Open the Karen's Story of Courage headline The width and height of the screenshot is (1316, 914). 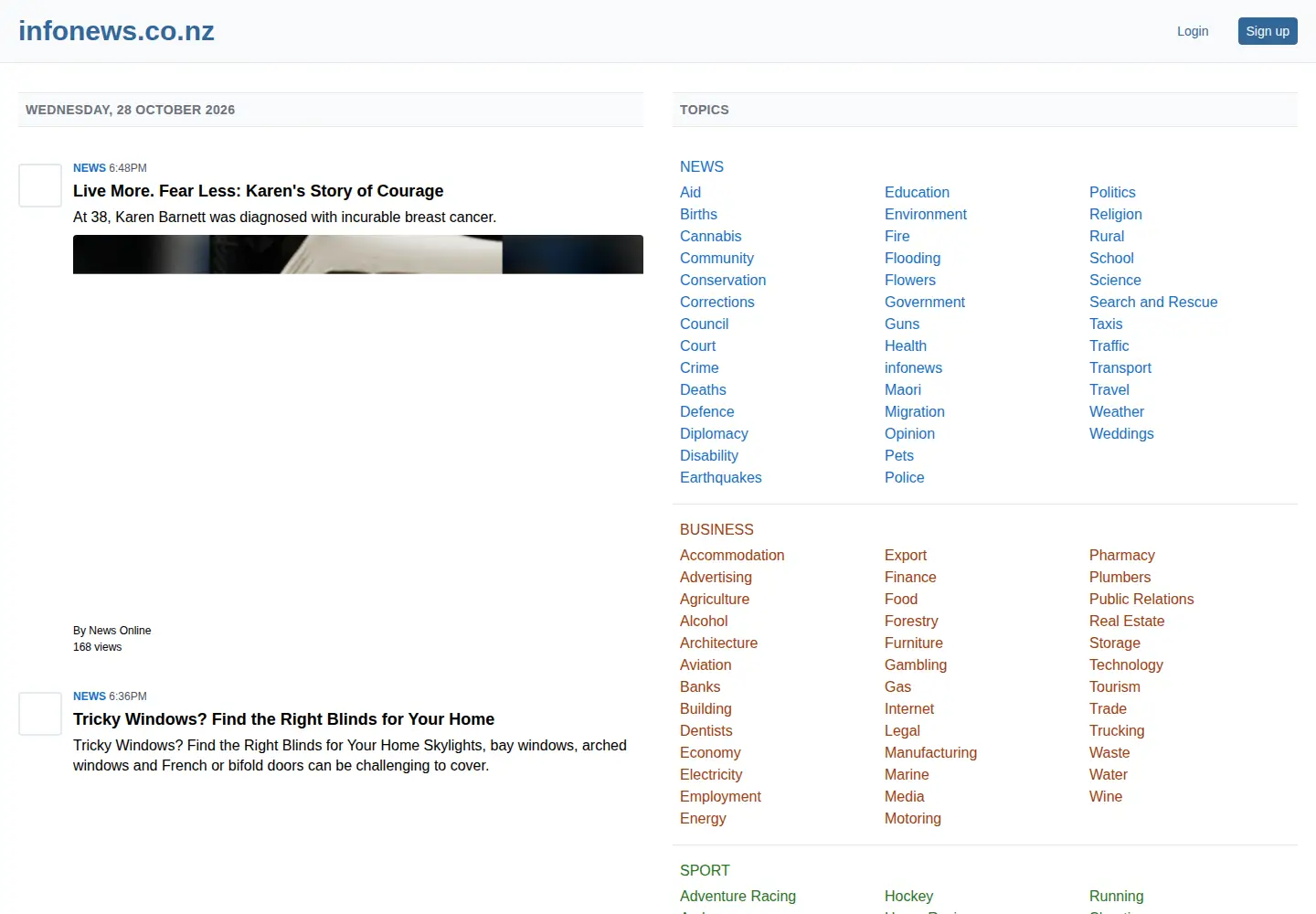pyautogui.click(x=259, y=191)
